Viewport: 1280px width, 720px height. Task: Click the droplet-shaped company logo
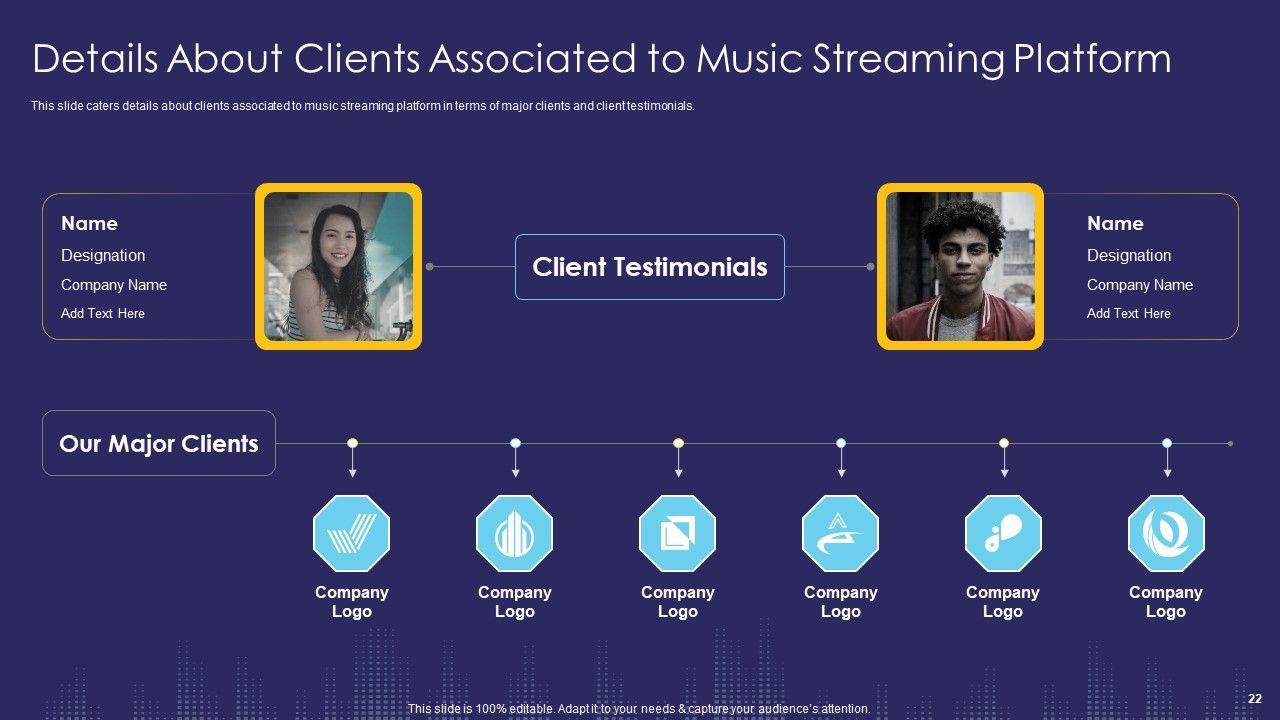[x=1003, y=533]
